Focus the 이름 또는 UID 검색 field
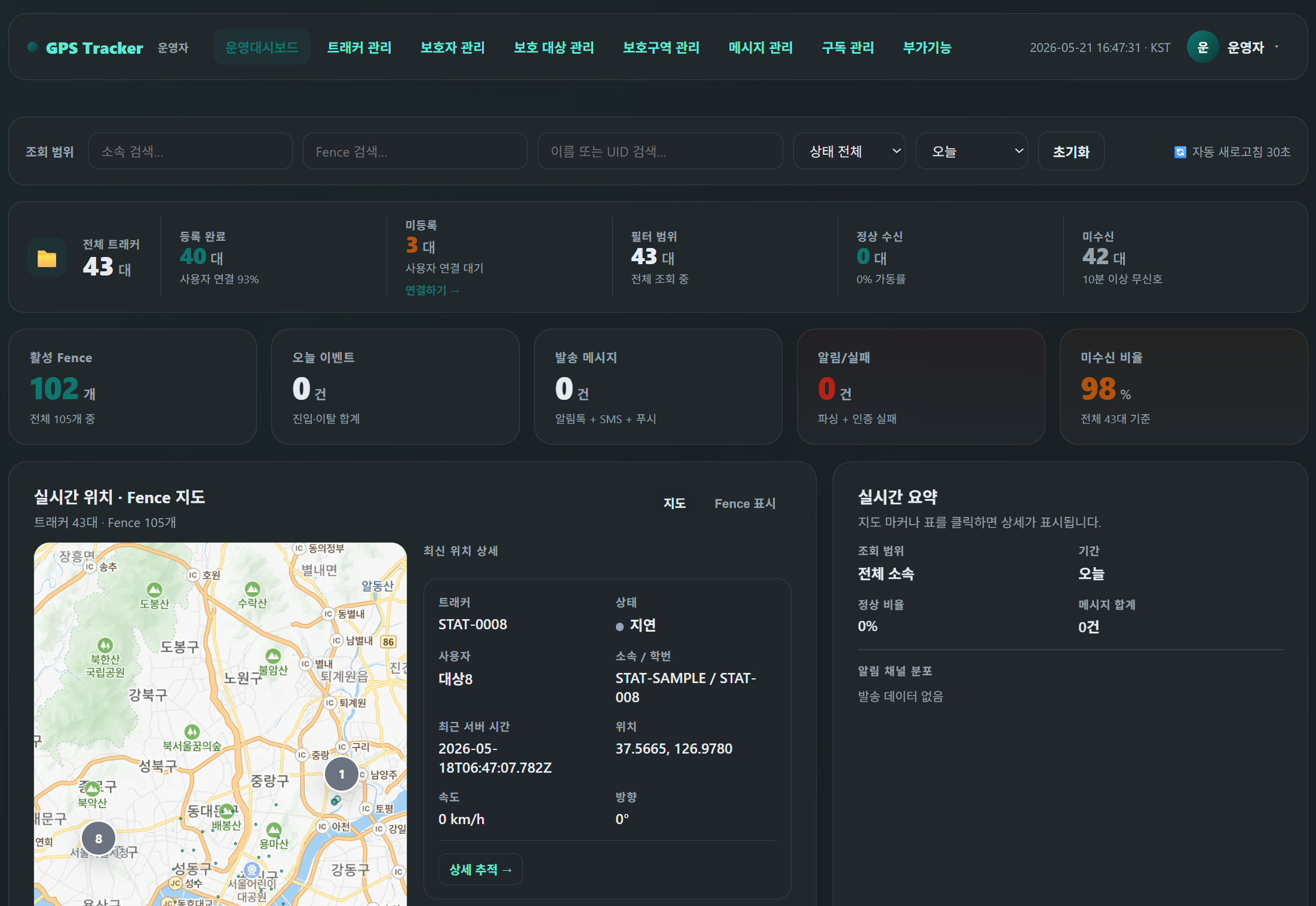Screen dimensions: 1316x906 coord(659,151)
